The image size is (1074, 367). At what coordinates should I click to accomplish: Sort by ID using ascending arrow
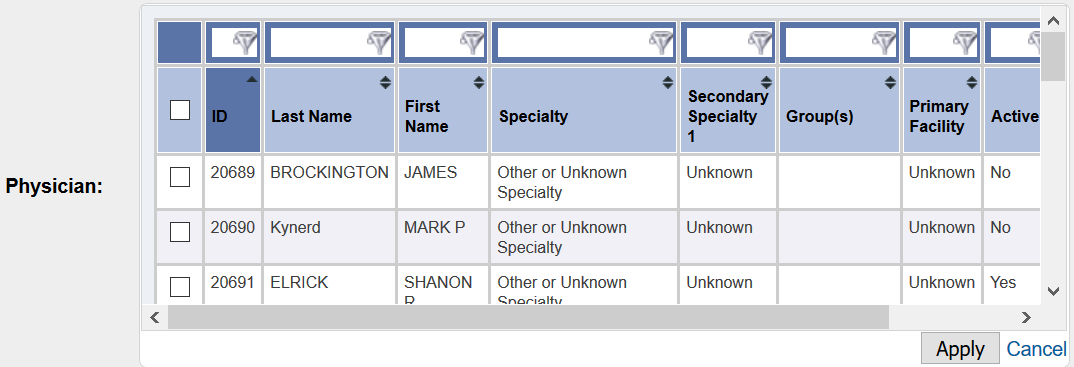coord(252,79)
